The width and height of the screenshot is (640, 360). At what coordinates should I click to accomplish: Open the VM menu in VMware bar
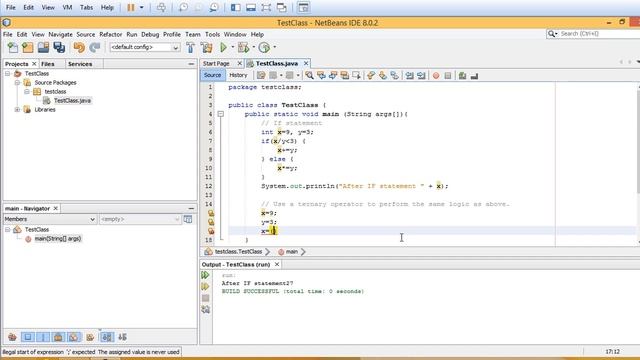pyautogui.click(x=67, y=7)
